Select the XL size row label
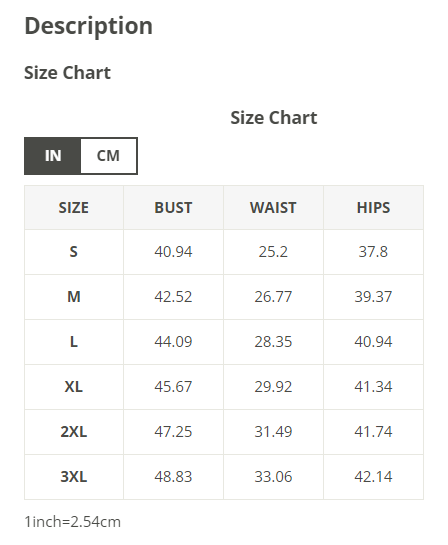The width and height of the screenshot is (448, 545). (x=74, y=387)
